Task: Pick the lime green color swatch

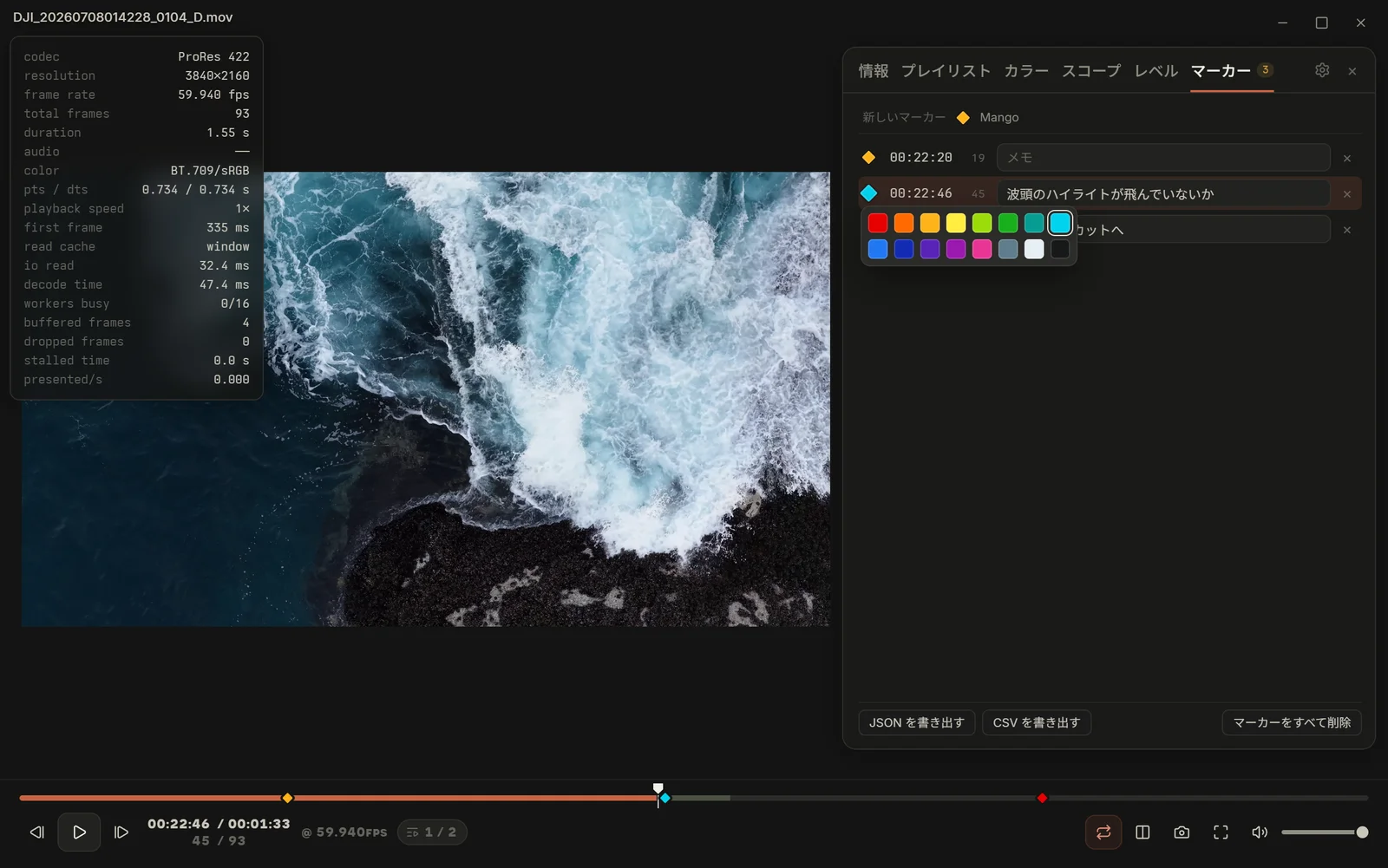Action: coord(982,223)
